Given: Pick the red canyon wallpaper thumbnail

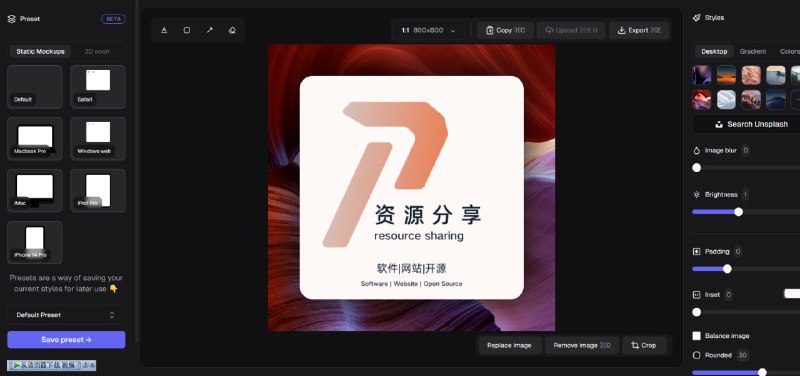Looking at the screenshot, I should pyautogui.click(x=702, y=100).
